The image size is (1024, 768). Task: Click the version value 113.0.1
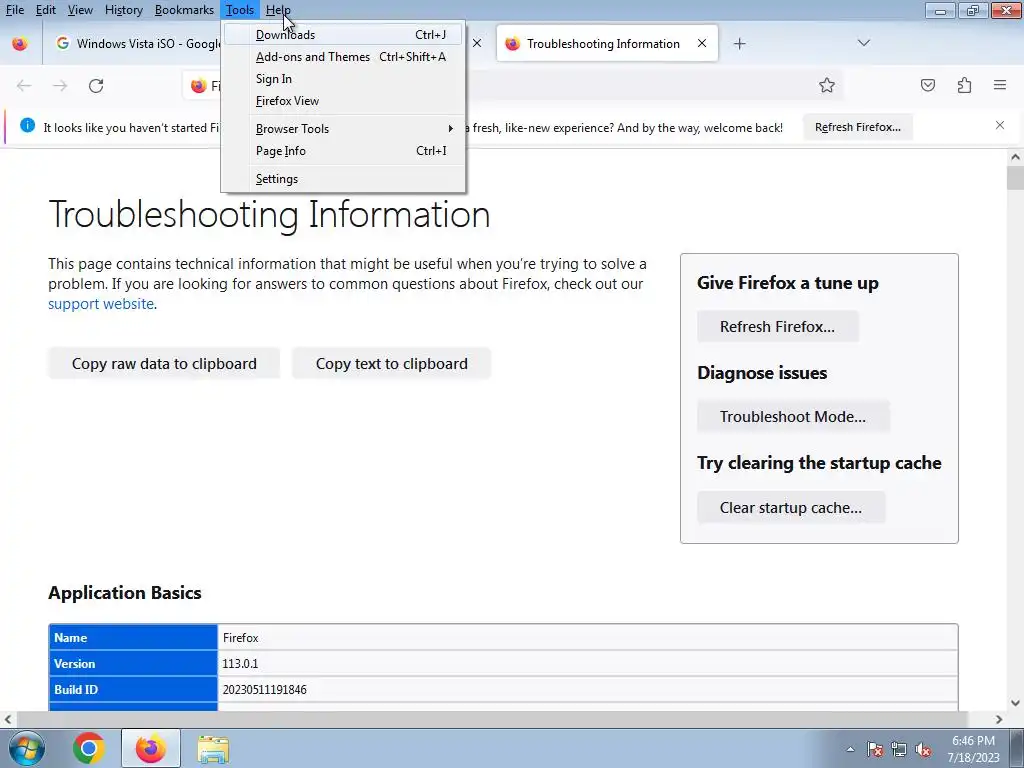click(240, 664)
